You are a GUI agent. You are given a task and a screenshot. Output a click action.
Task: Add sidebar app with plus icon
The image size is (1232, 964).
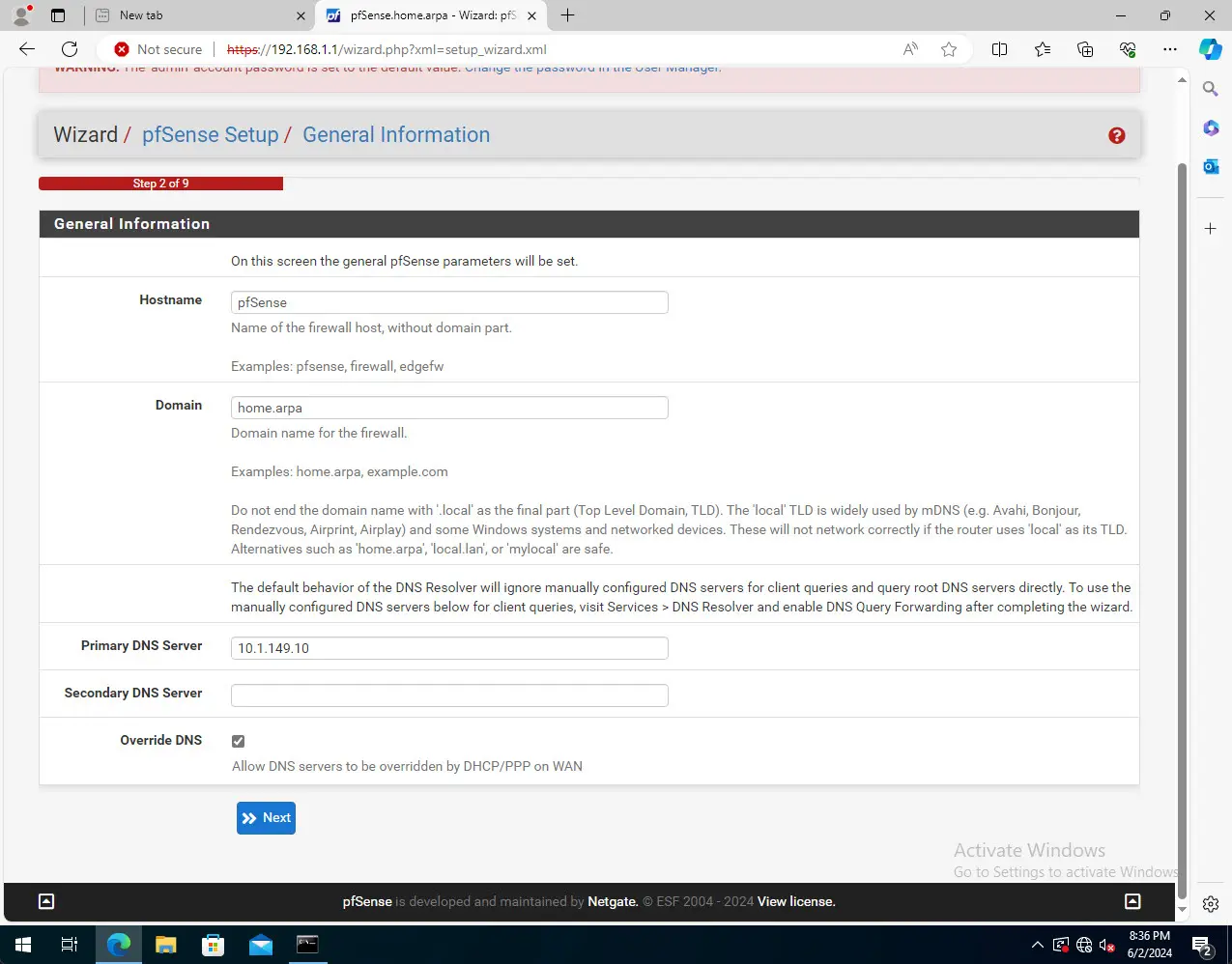click(x=1211, y=229)
